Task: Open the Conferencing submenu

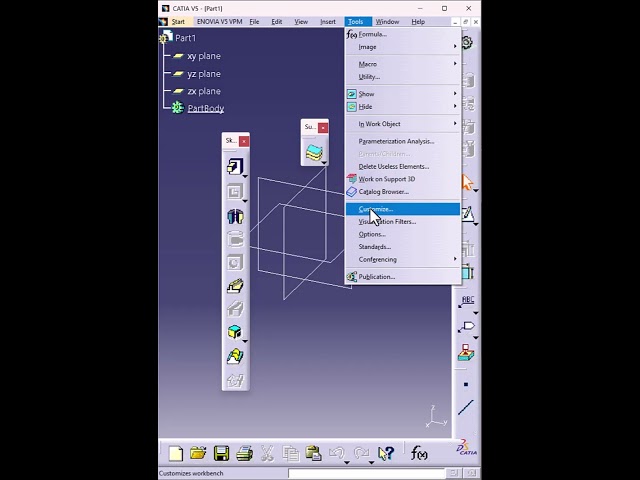Action: click(403, 259)
